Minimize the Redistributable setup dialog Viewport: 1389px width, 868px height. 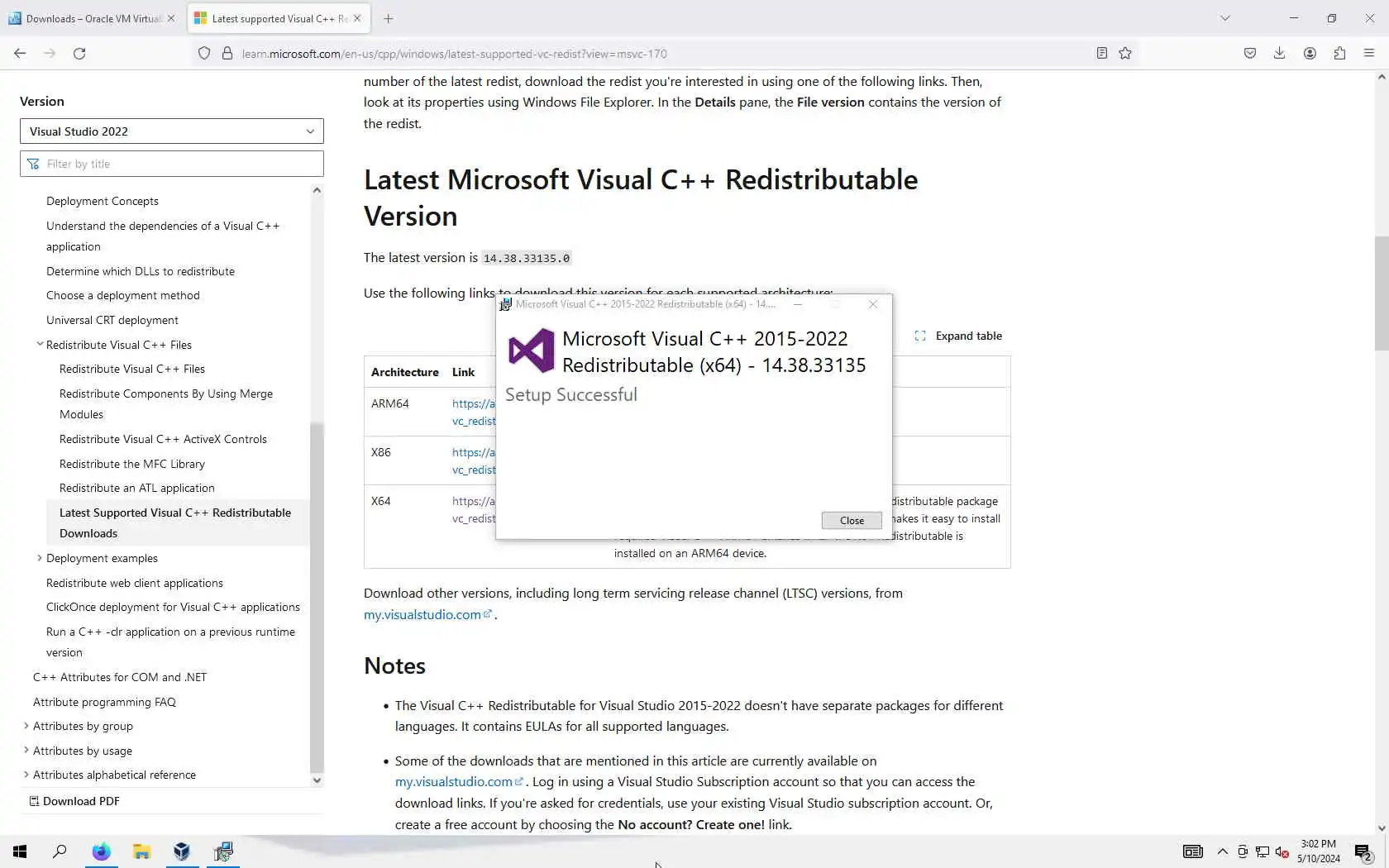[x=797, y=304]
